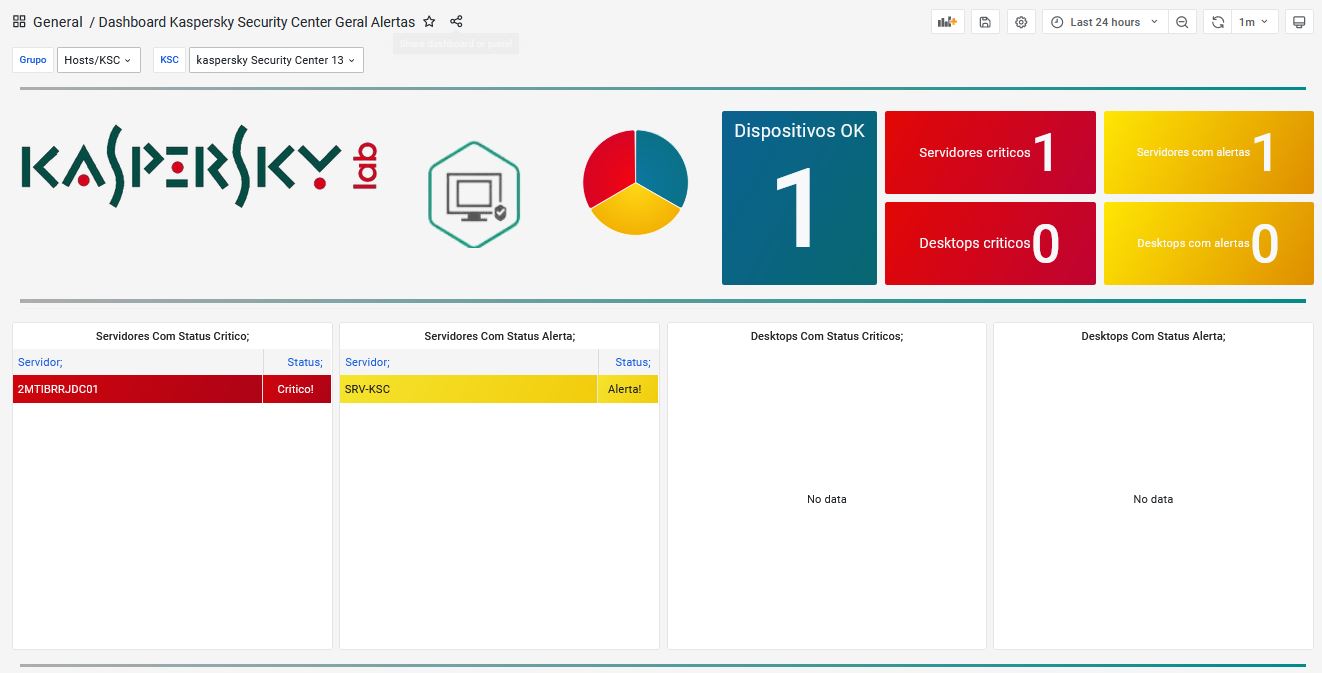
Task: Click the protected monitor hexagon icon
Action: tap(474, 194)
